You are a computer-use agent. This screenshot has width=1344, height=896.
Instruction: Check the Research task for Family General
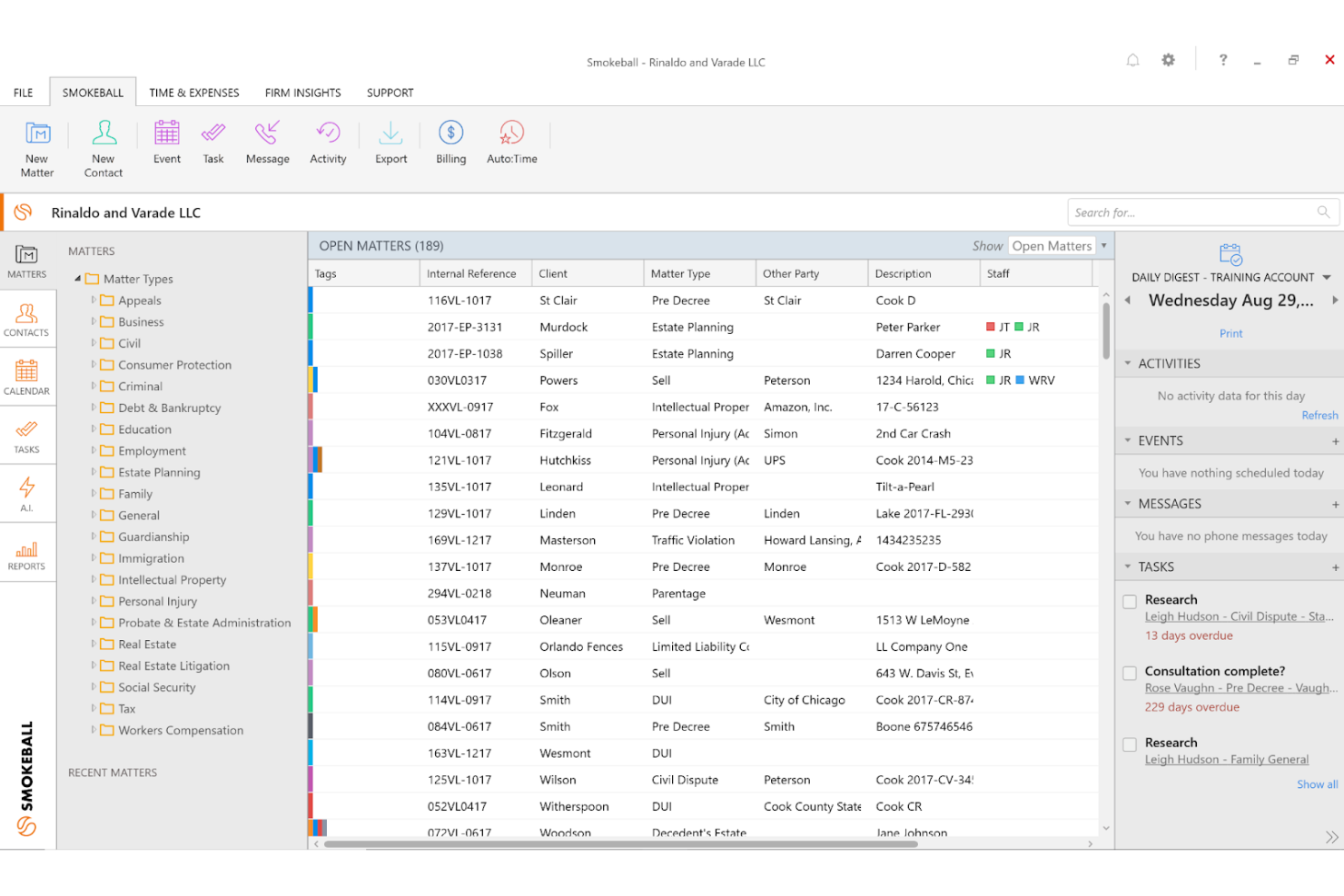1130,744
